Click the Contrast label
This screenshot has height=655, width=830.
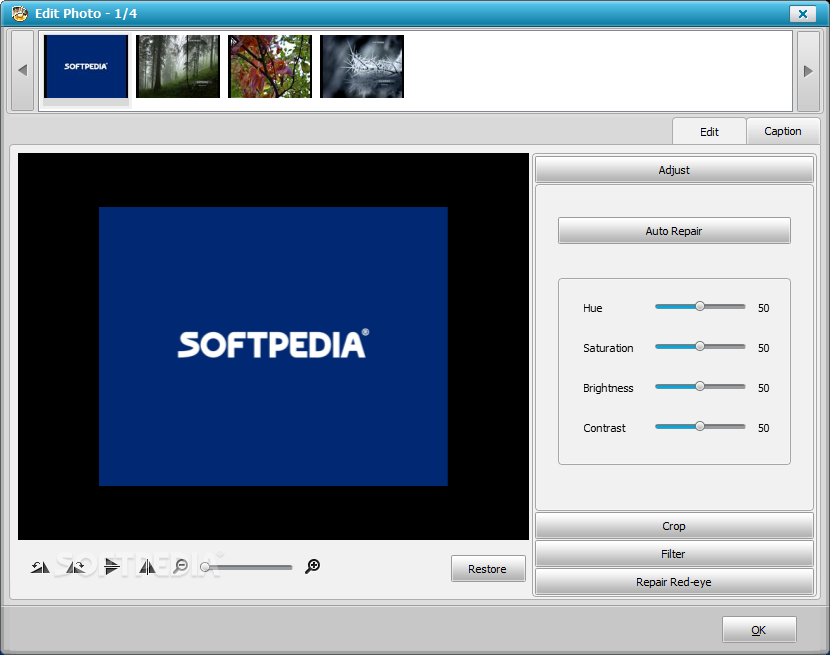[604, 428]
